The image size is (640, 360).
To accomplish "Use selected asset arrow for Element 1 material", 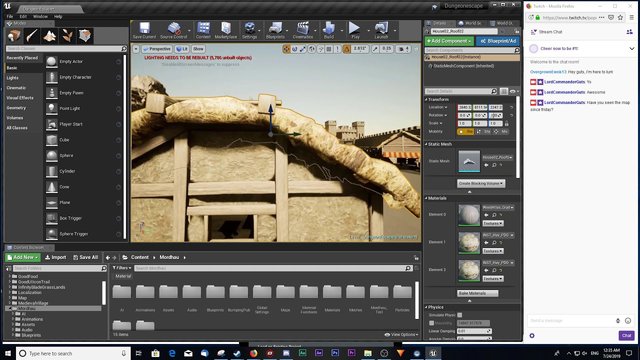I will (x=487, y=242).
